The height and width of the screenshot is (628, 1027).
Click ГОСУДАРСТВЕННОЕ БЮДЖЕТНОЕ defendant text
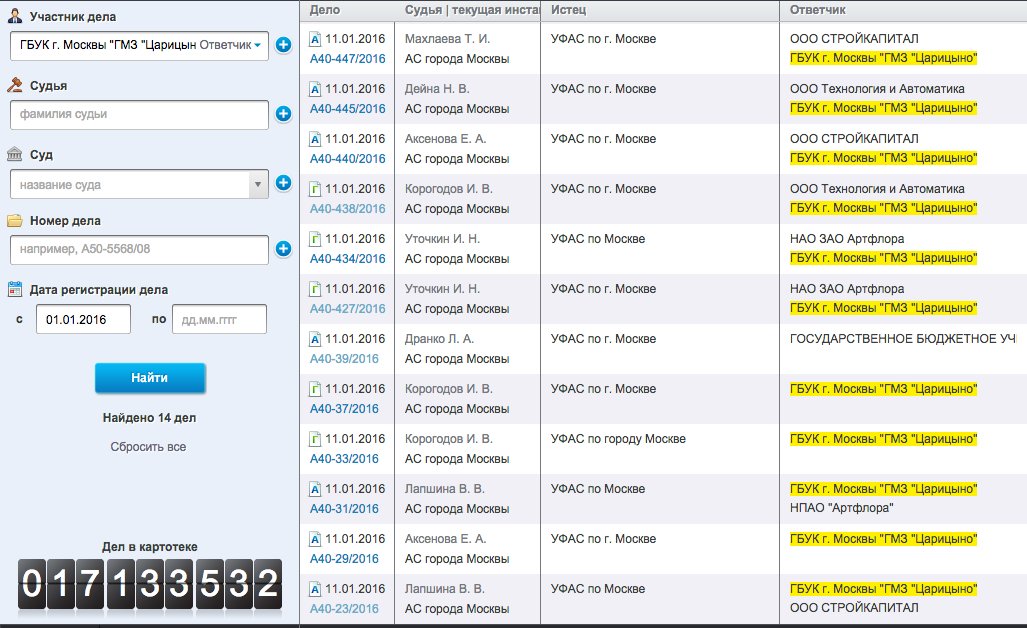coord(903,339)
